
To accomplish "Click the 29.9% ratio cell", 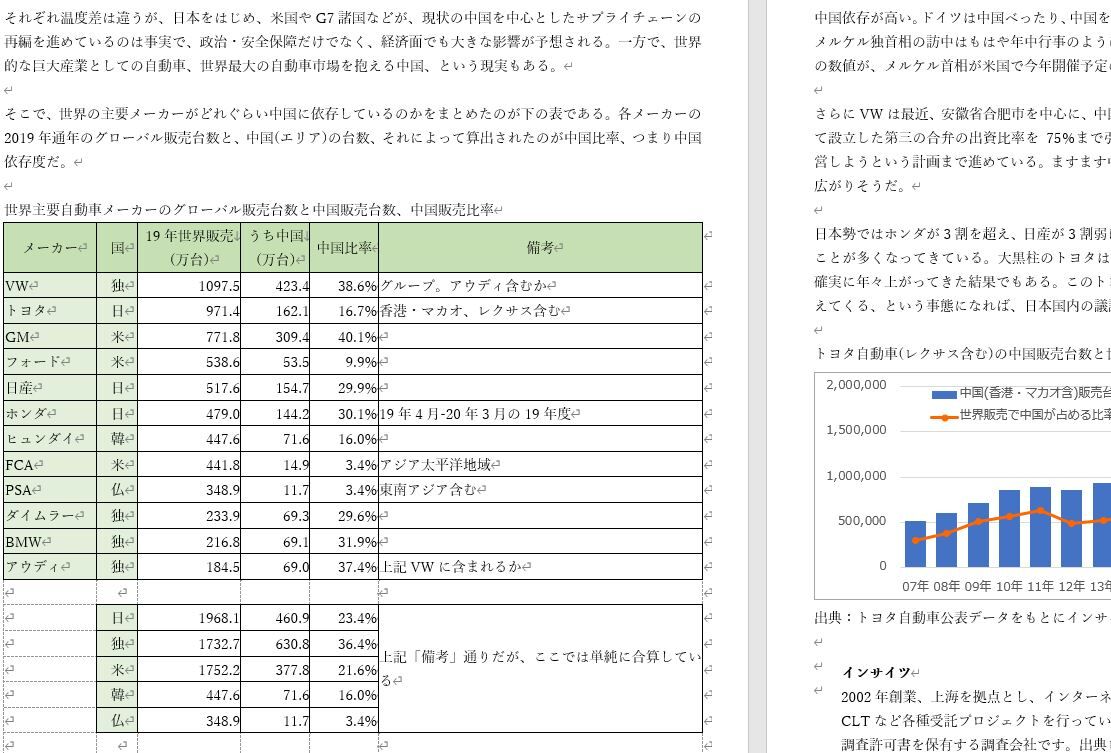I will 344,387.
